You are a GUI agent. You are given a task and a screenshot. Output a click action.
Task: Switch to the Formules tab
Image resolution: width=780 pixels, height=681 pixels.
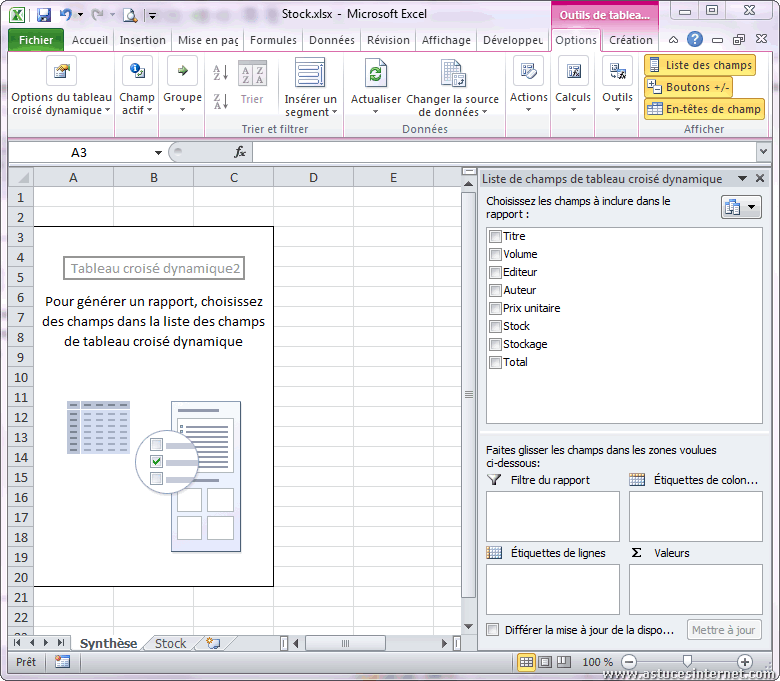[273, 40]
